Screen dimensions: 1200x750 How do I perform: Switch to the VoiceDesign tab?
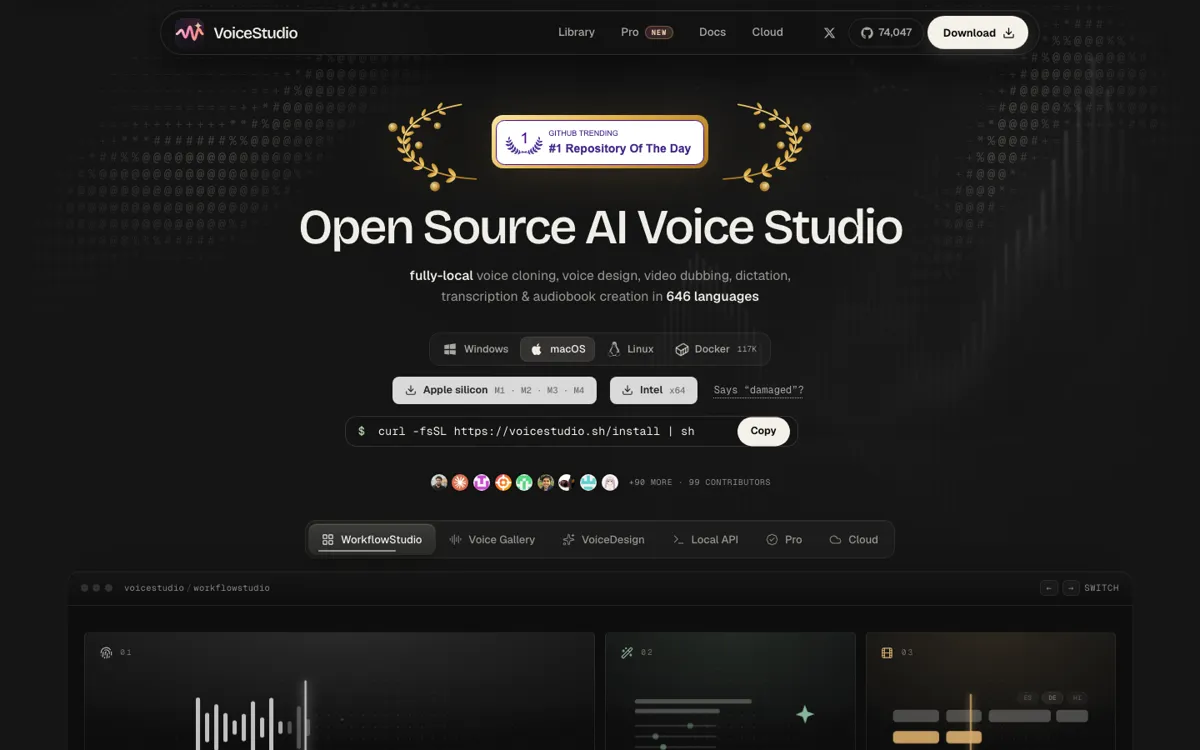coord(603,539)
